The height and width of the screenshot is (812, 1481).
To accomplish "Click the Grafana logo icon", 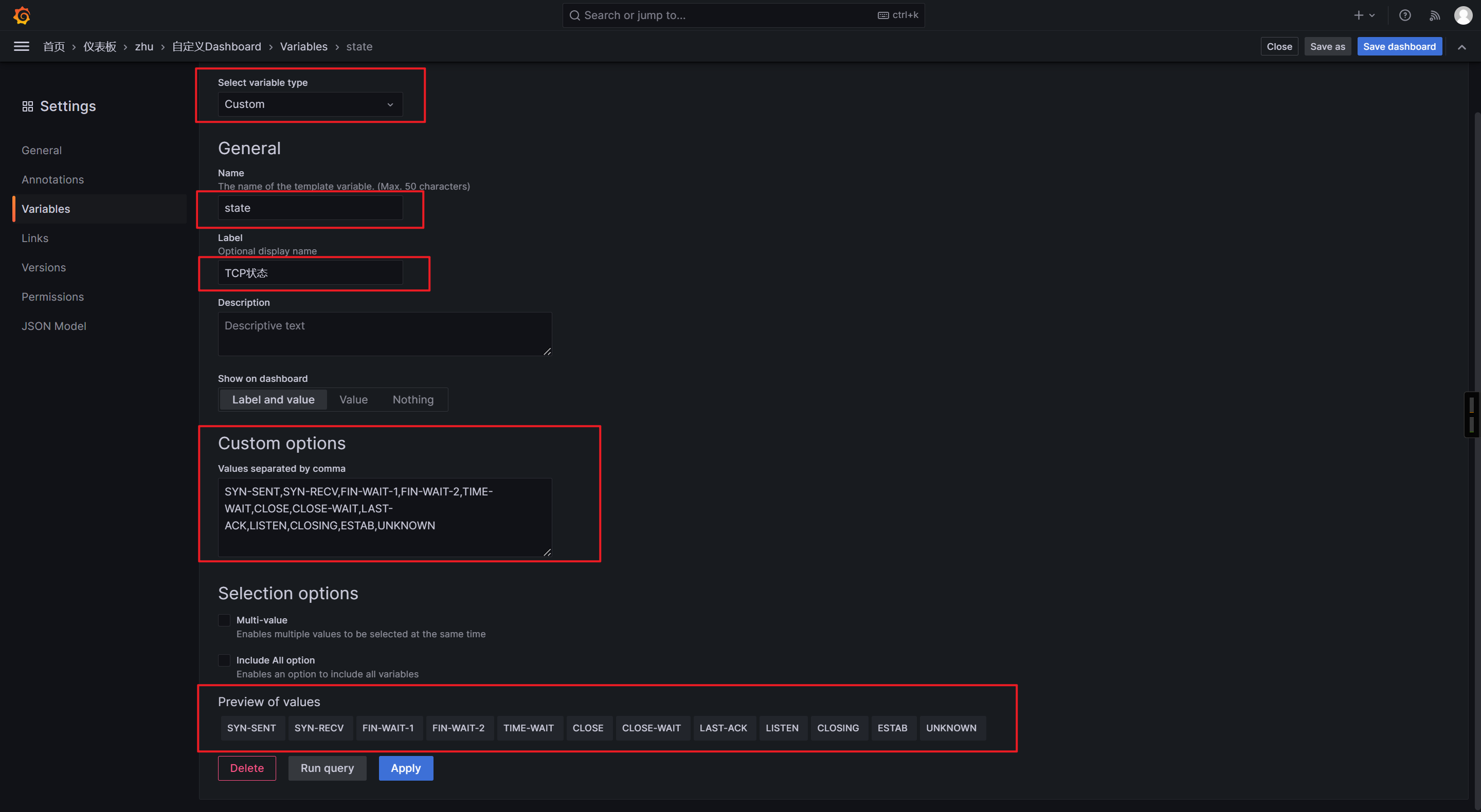I will [x=22, y=15].
